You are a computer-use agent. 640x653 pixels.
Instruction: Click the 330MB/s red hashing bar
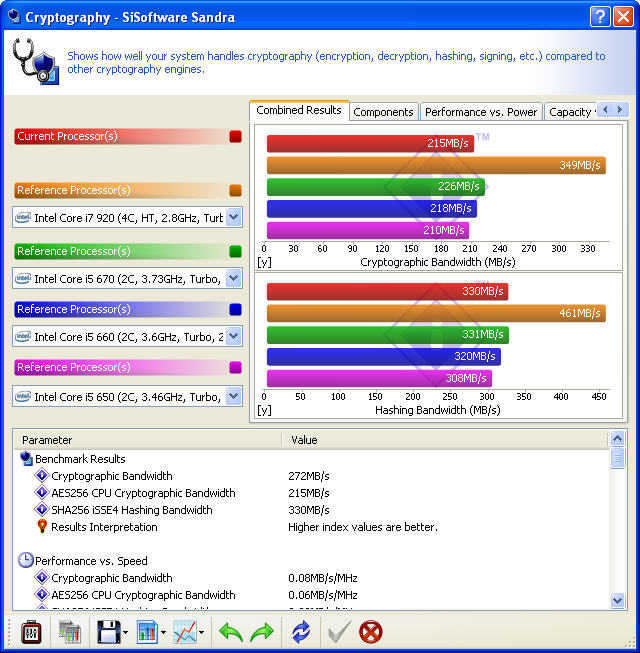387,292
